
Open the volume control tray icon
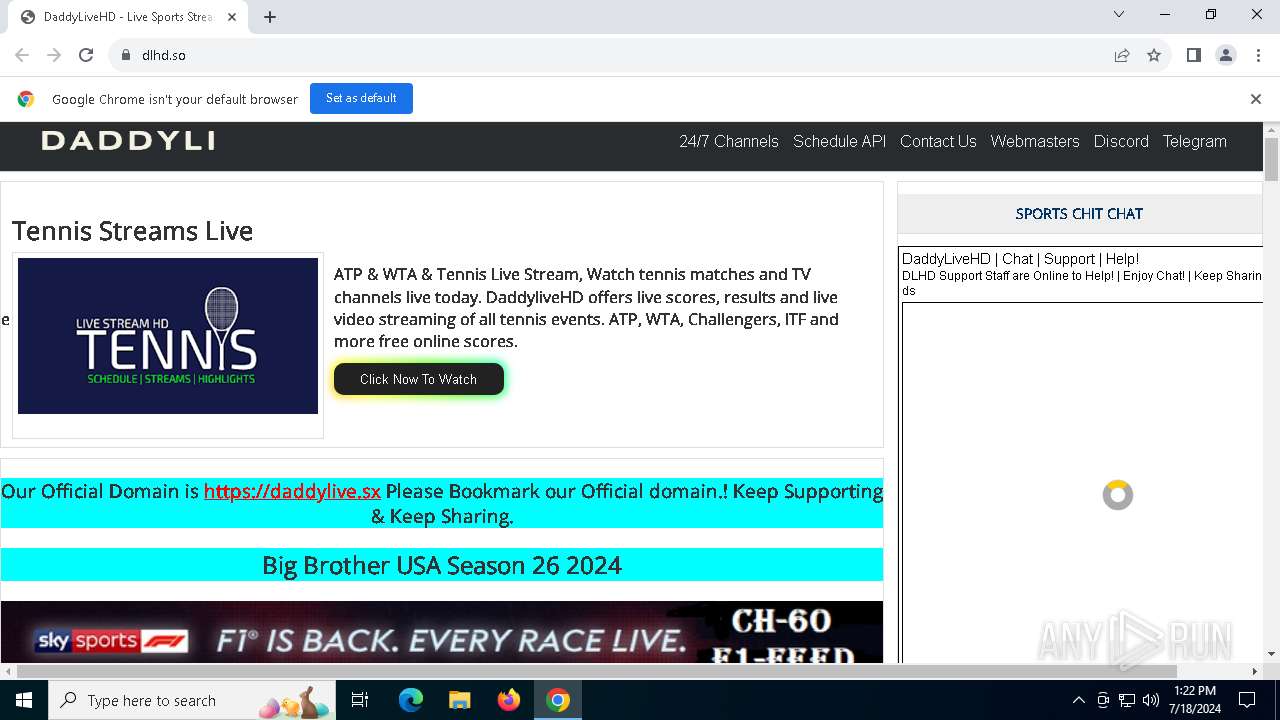[1151, 700]
